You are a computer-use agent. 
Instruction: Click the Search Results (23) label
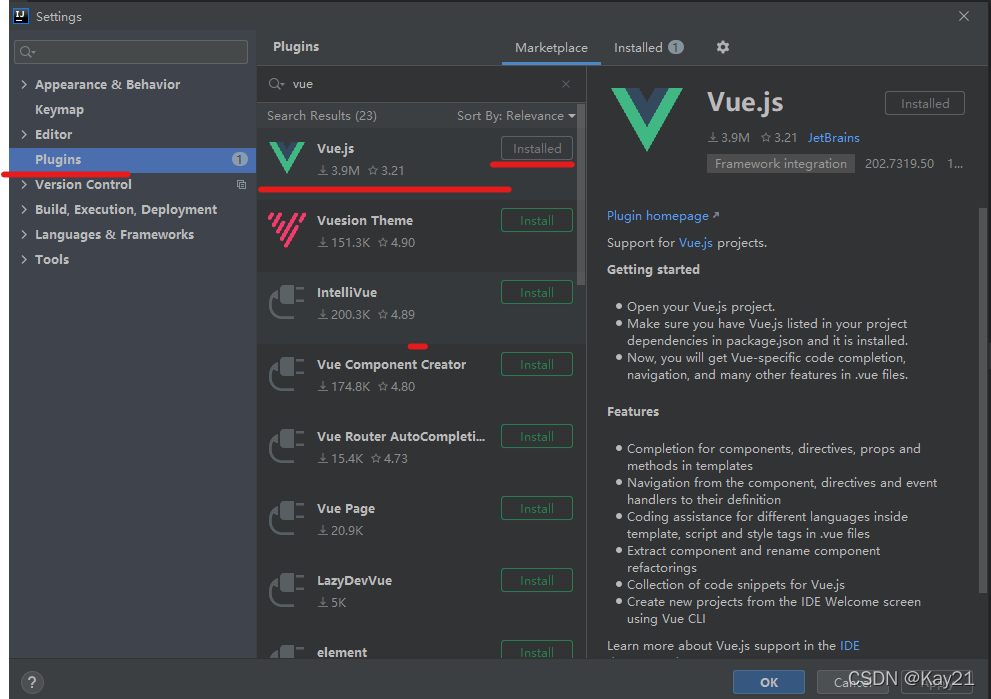322,116
